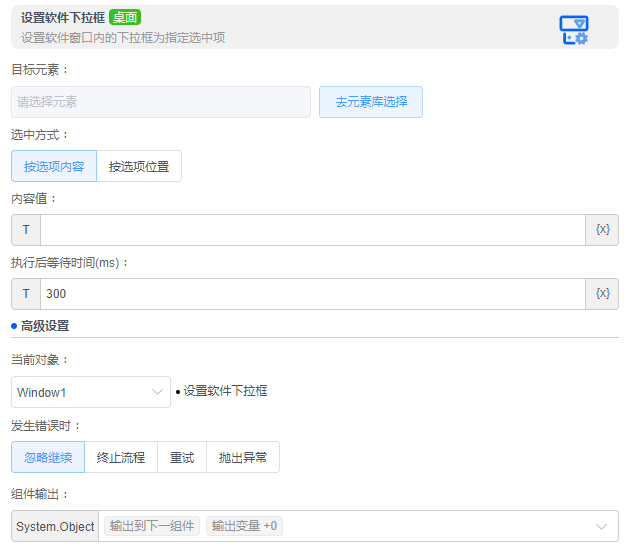
Task: Choose 忽略继续 on error option
Action: click(48, 457)
